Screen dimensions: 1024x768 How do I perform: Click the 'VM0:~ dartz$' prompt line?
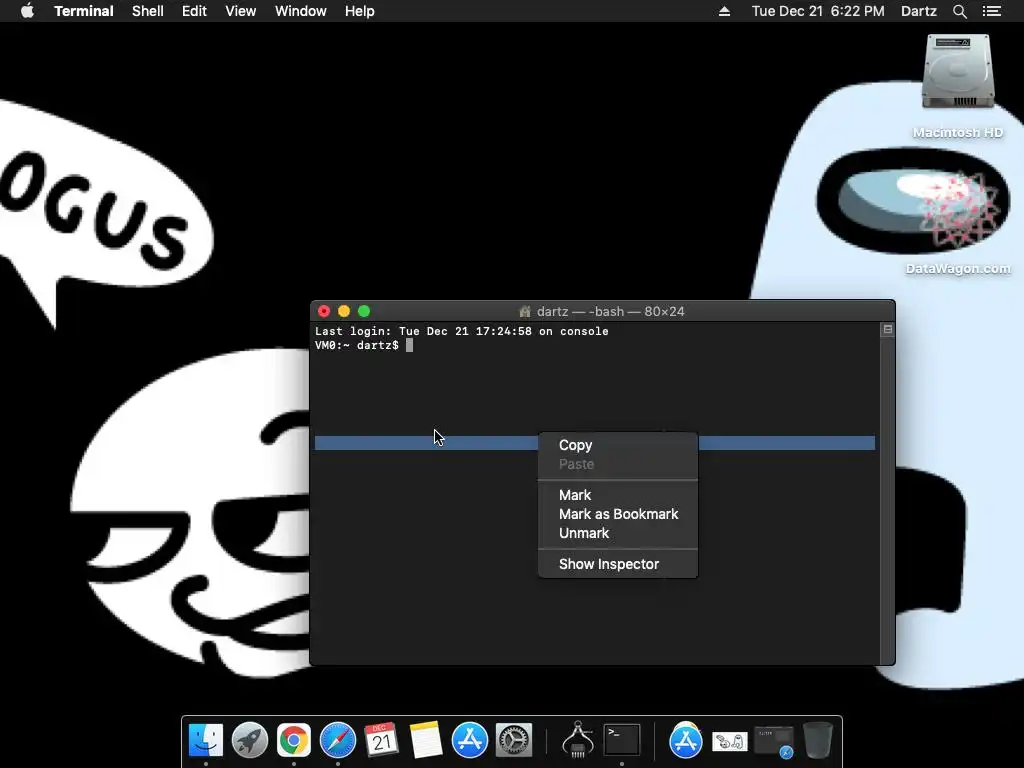tap(357, 345)
